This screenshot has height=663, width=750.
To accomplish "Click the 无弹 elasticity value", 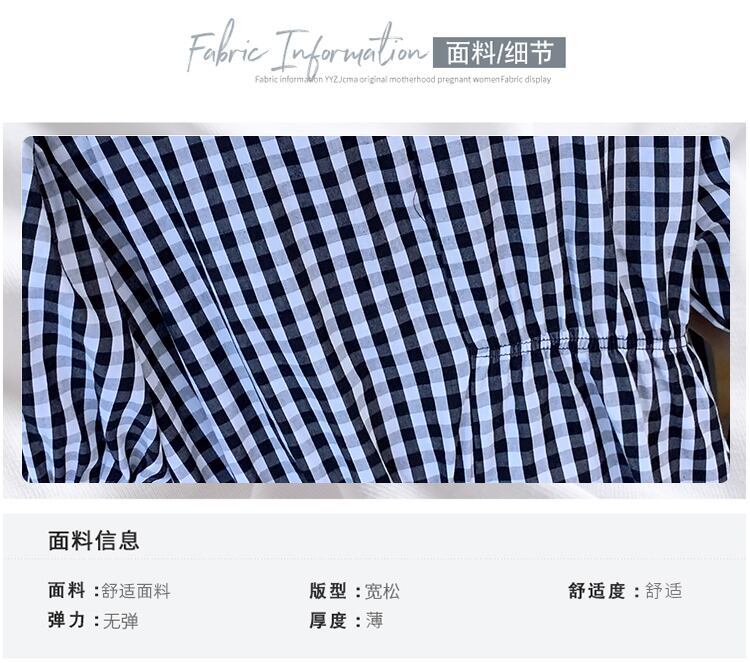I will (121, 621).
